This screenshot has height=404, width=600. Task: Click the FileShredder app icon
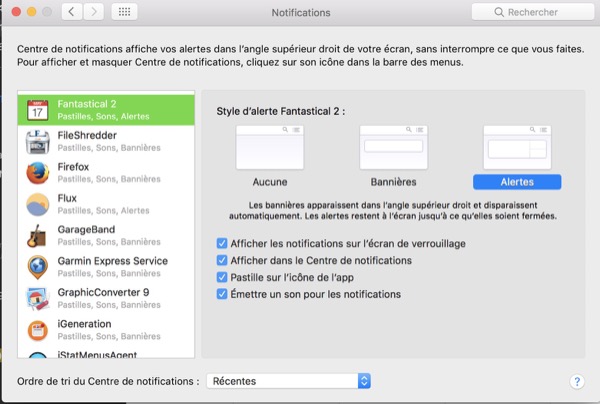click(x=38, y=141)
